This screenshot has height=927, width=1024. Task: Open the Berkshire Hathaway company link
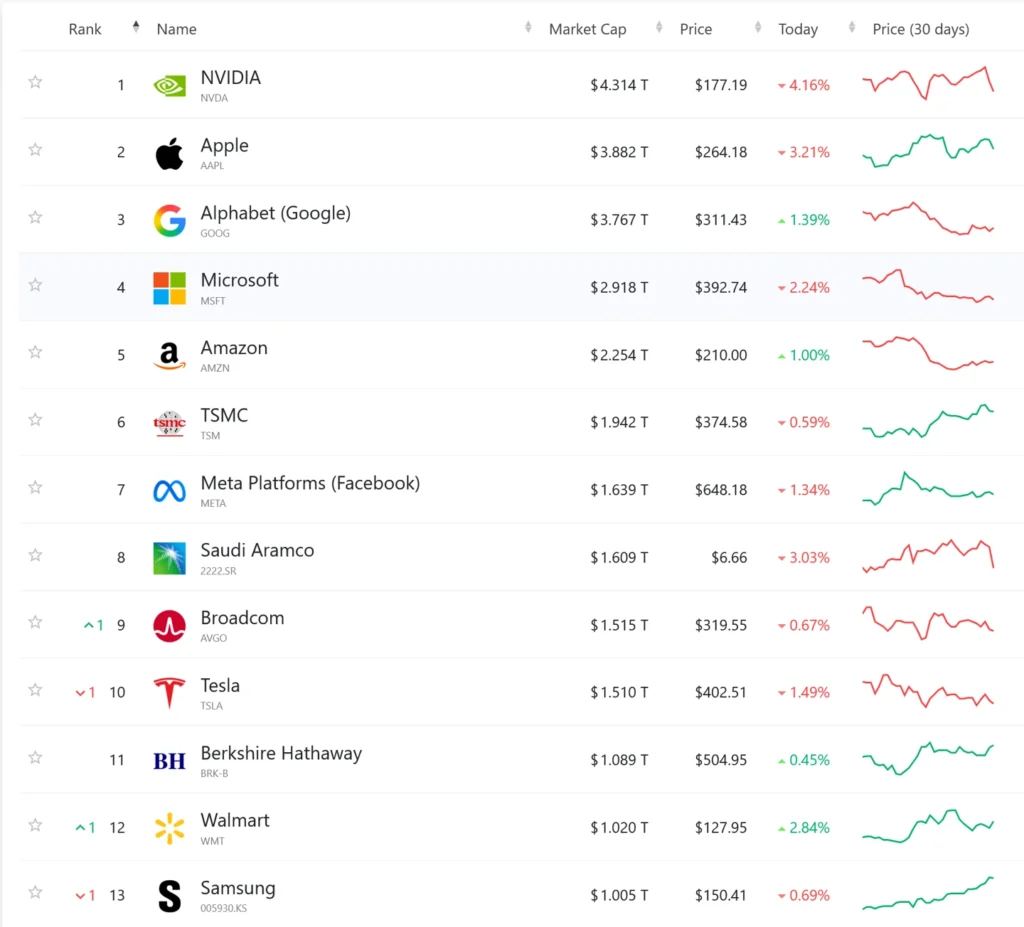(x=281, y=753)
